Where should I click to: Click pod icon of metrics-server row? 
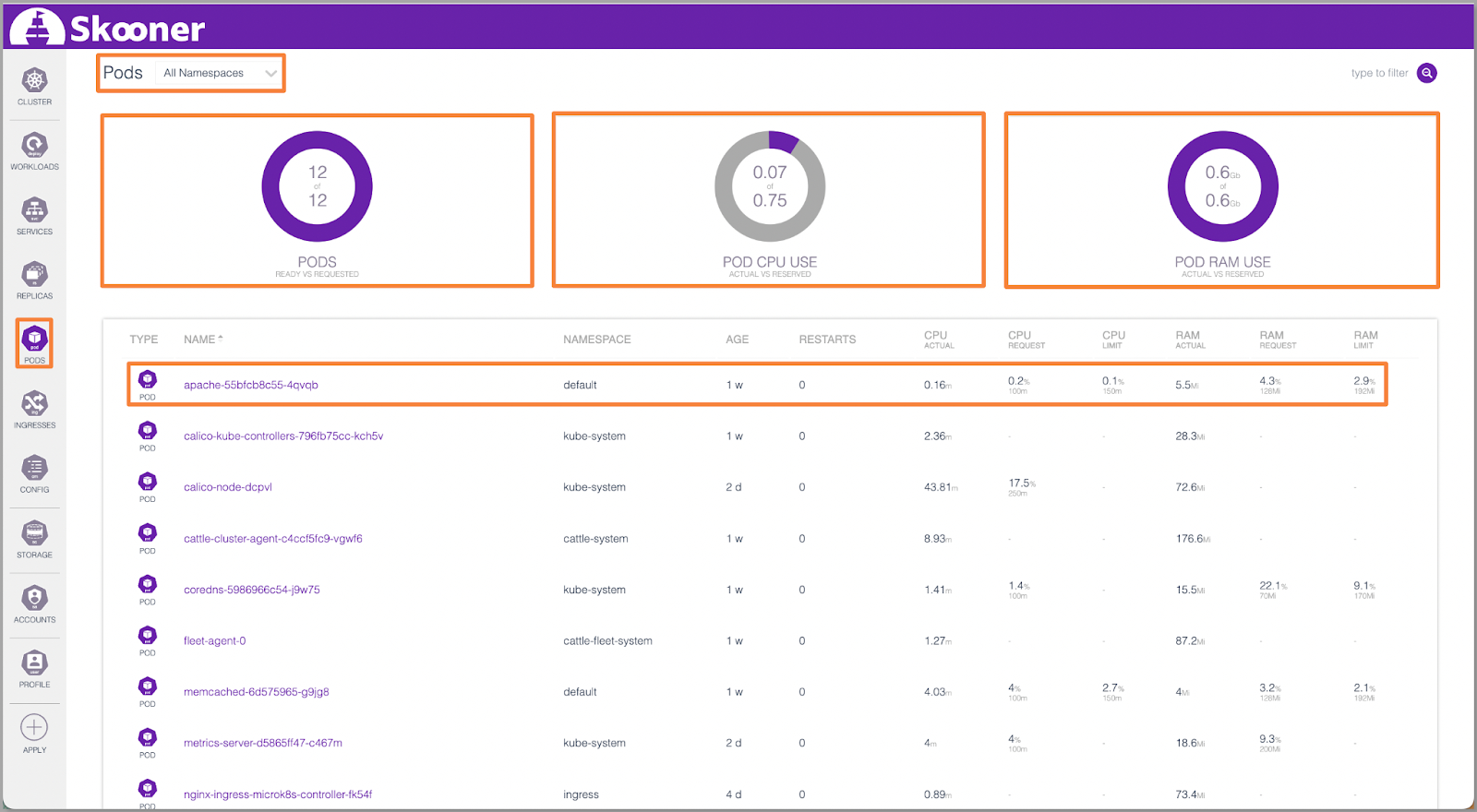tap(148, 737)
